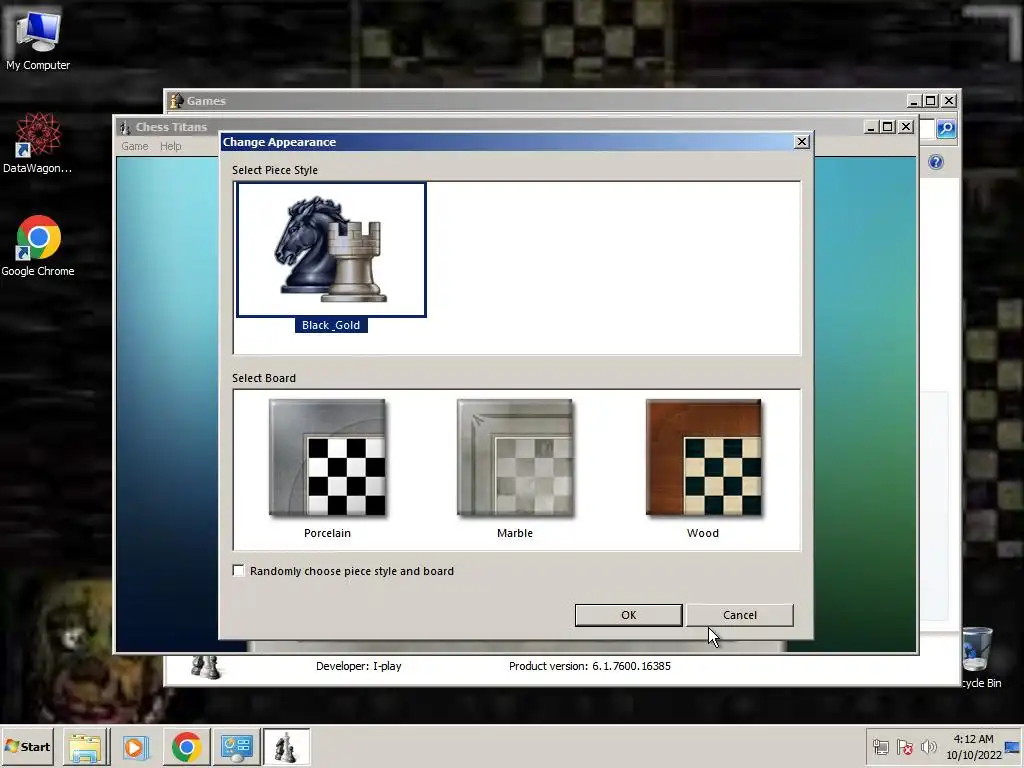Open Chrome from the taskbar

pyautogui.click(x=186, y=747)
